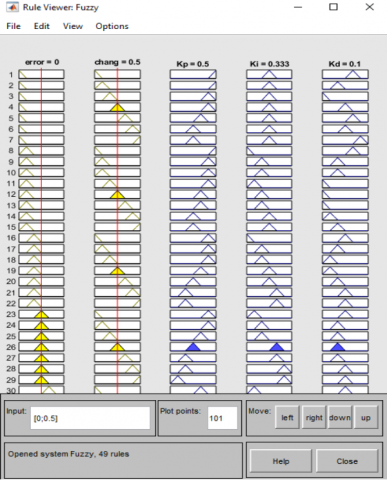
Task: Select rule number 19
Action: click(x=11, y=270)
